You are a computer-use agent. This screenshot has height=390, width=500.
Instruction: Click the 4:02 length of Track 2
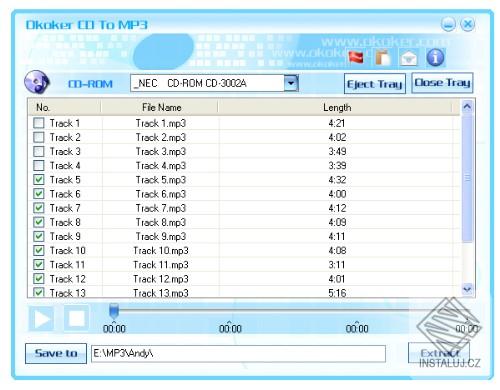pos(337,137)
